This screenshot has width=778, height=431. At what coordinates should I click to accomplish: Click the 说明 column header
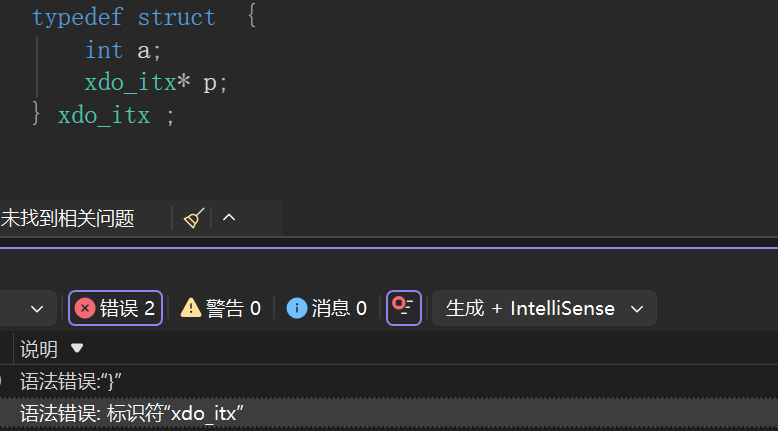[x=39, y=349]
